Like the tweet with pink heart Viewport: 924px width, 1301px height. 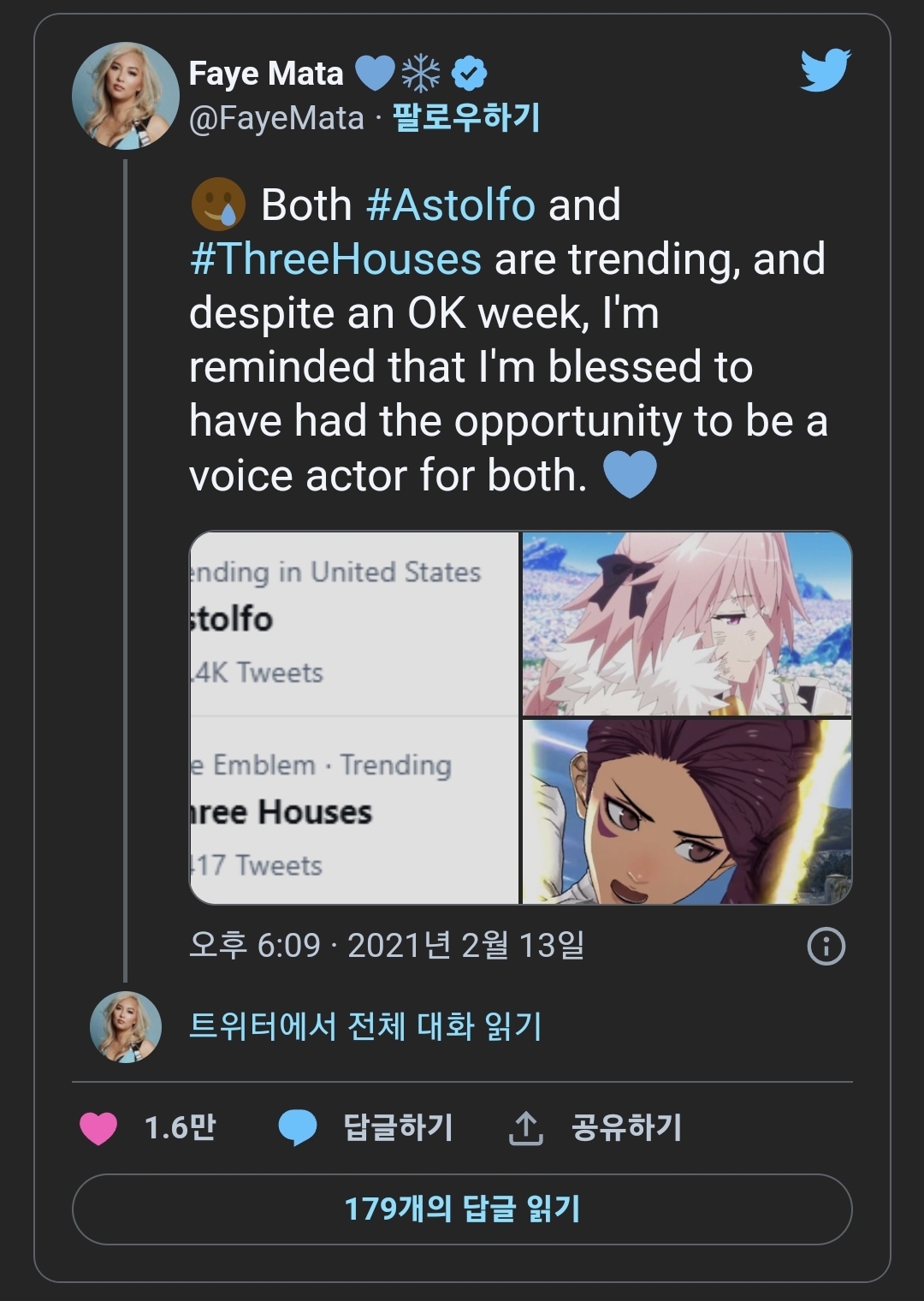[x=98, y=1128]
